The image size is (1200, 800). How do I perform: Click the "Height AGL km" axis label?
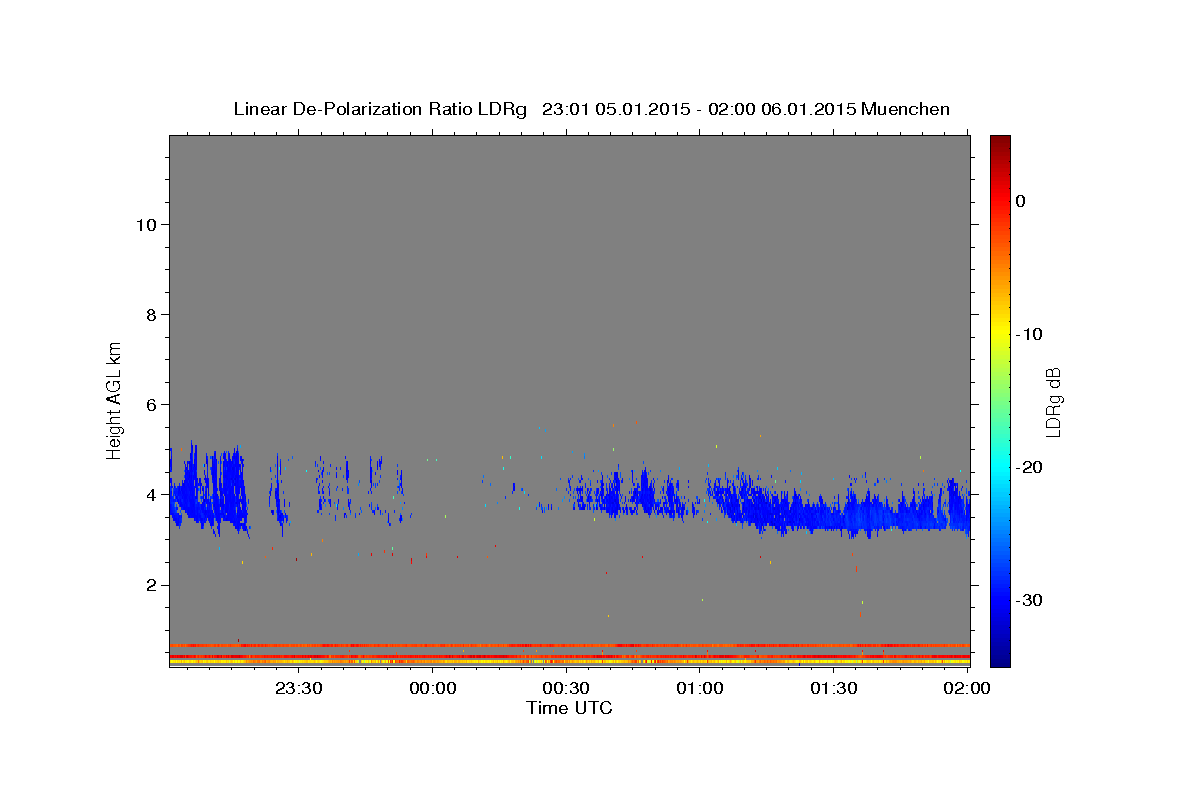point(115,399)
